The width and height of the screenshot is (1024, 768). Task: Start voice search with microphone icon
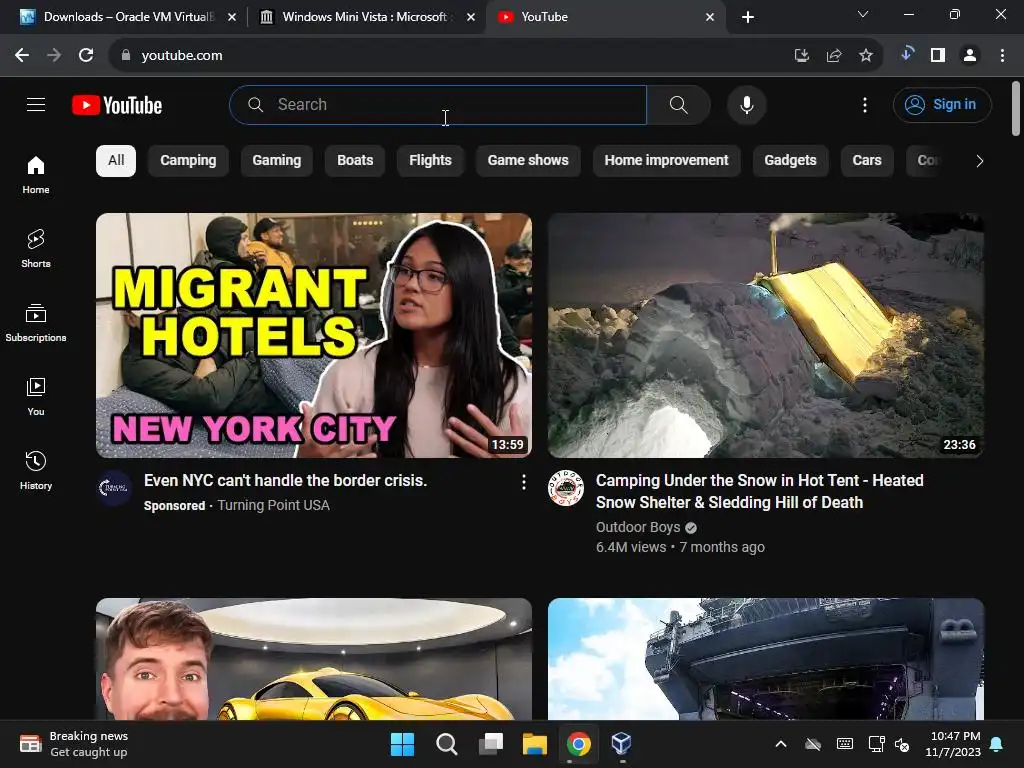[x=746, y=104]
